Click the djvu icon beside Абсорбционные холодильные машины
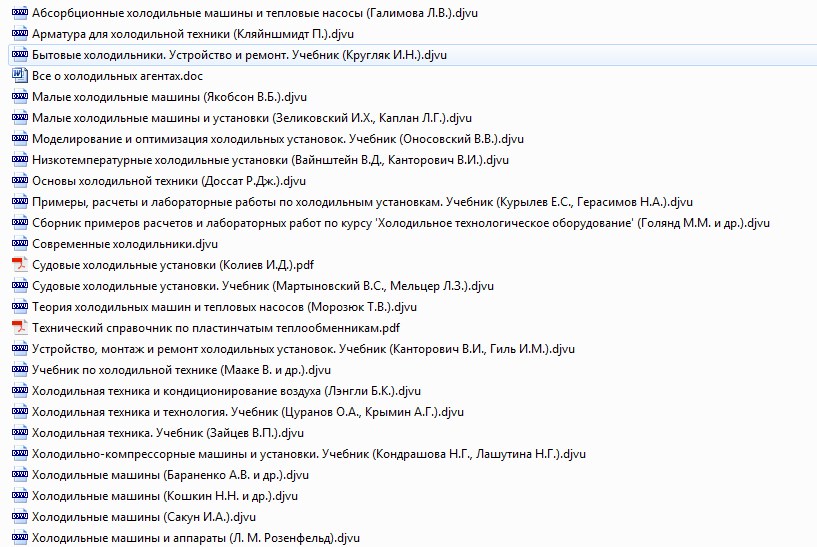The height and width of the screenshot is (547, 817). 20,13
